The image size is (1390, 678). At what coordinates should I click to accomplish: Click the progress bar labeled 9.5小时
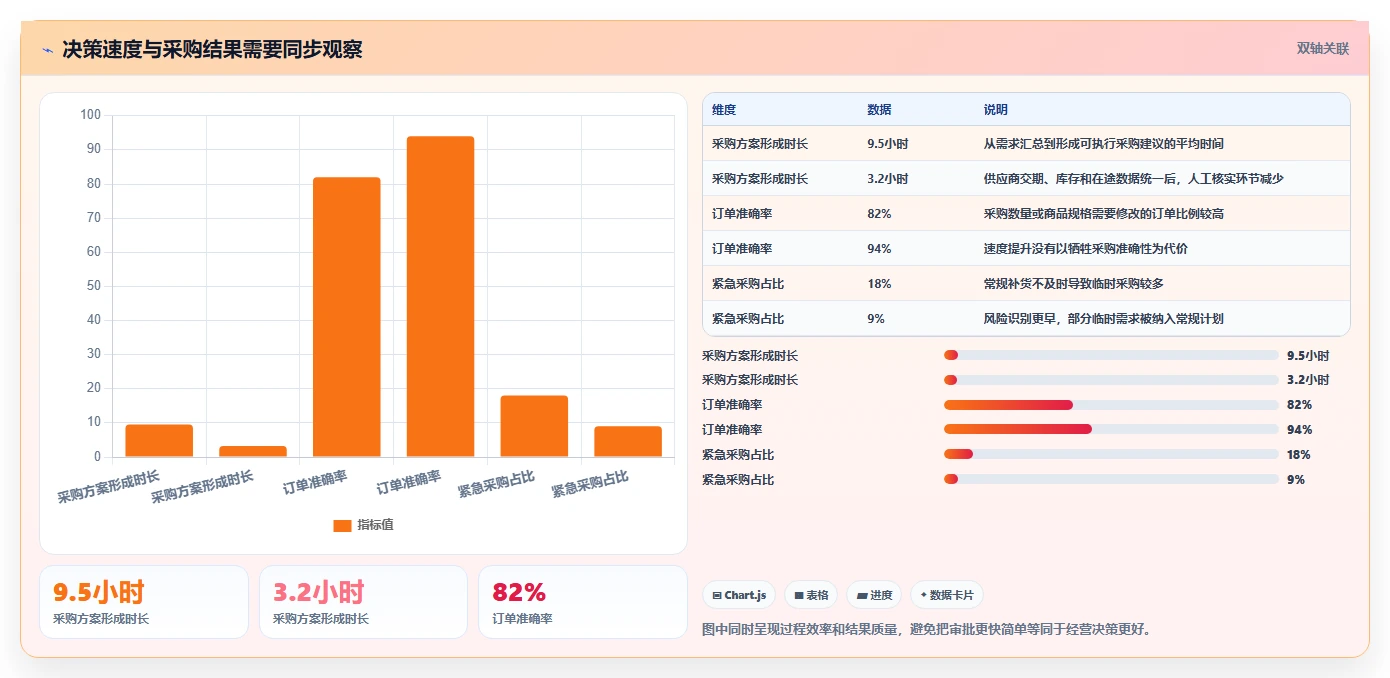click(1111, 355)
